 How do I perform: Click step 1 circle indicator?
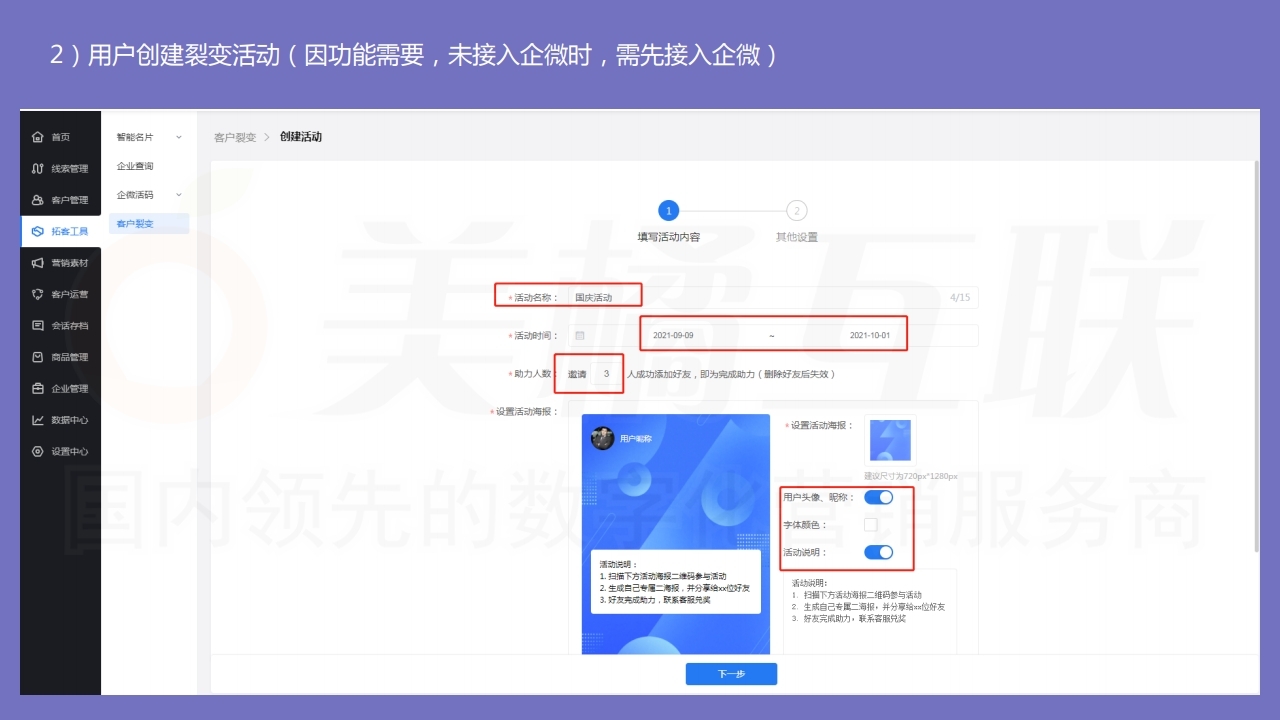(669, 210)
